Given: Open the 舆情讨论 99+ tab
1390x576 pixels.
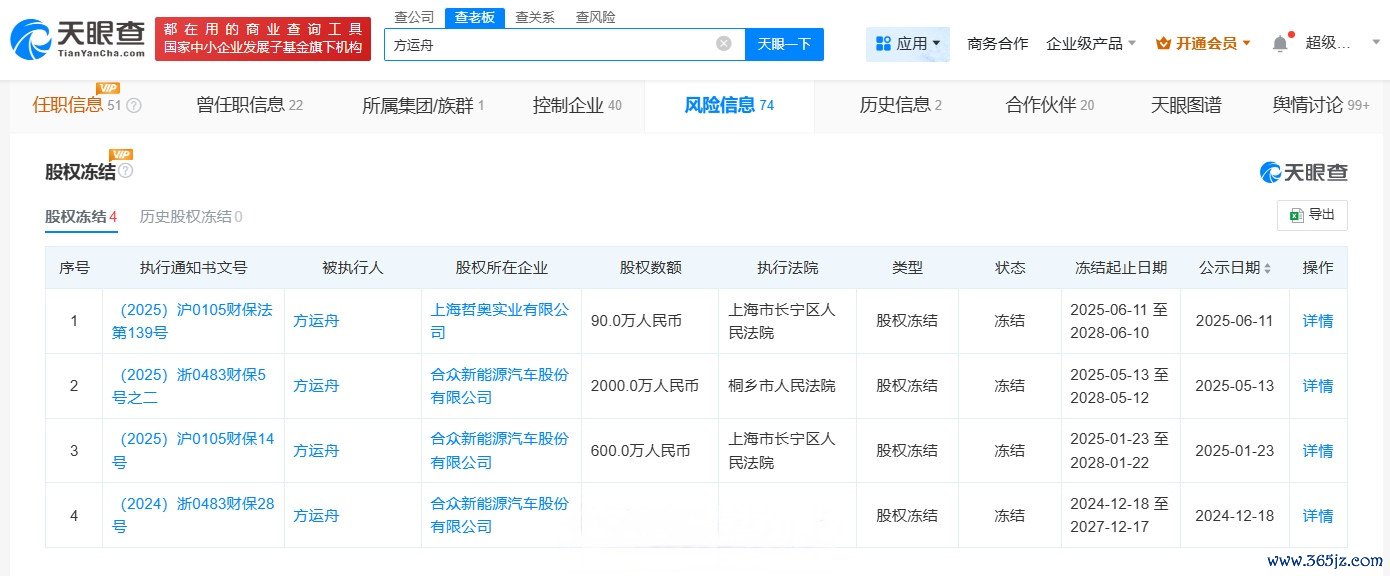Looking at the screenshot, I should (1321, 105).
